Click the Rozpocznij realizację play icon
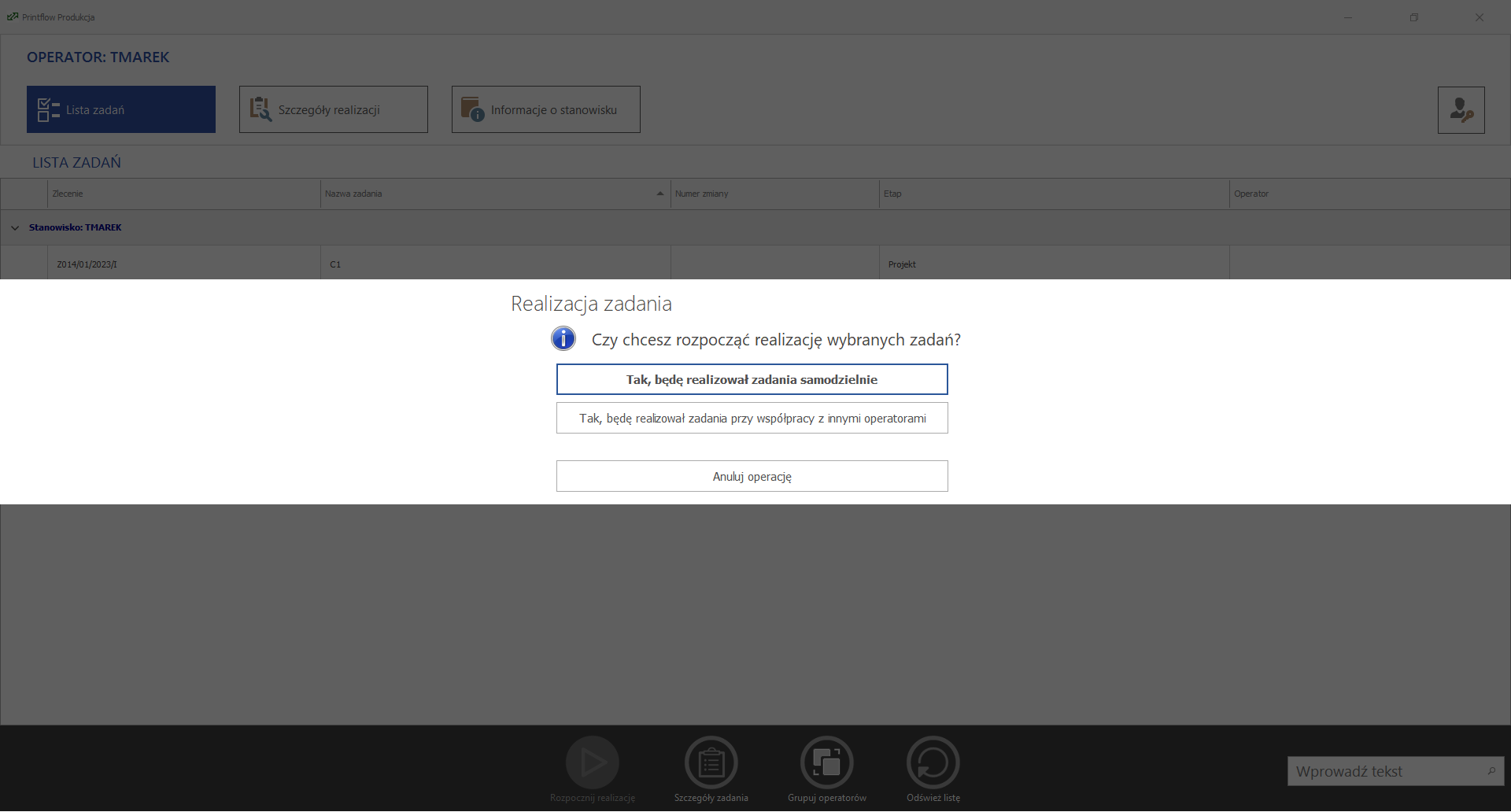Screen dimensions: 1511x812 593,762
